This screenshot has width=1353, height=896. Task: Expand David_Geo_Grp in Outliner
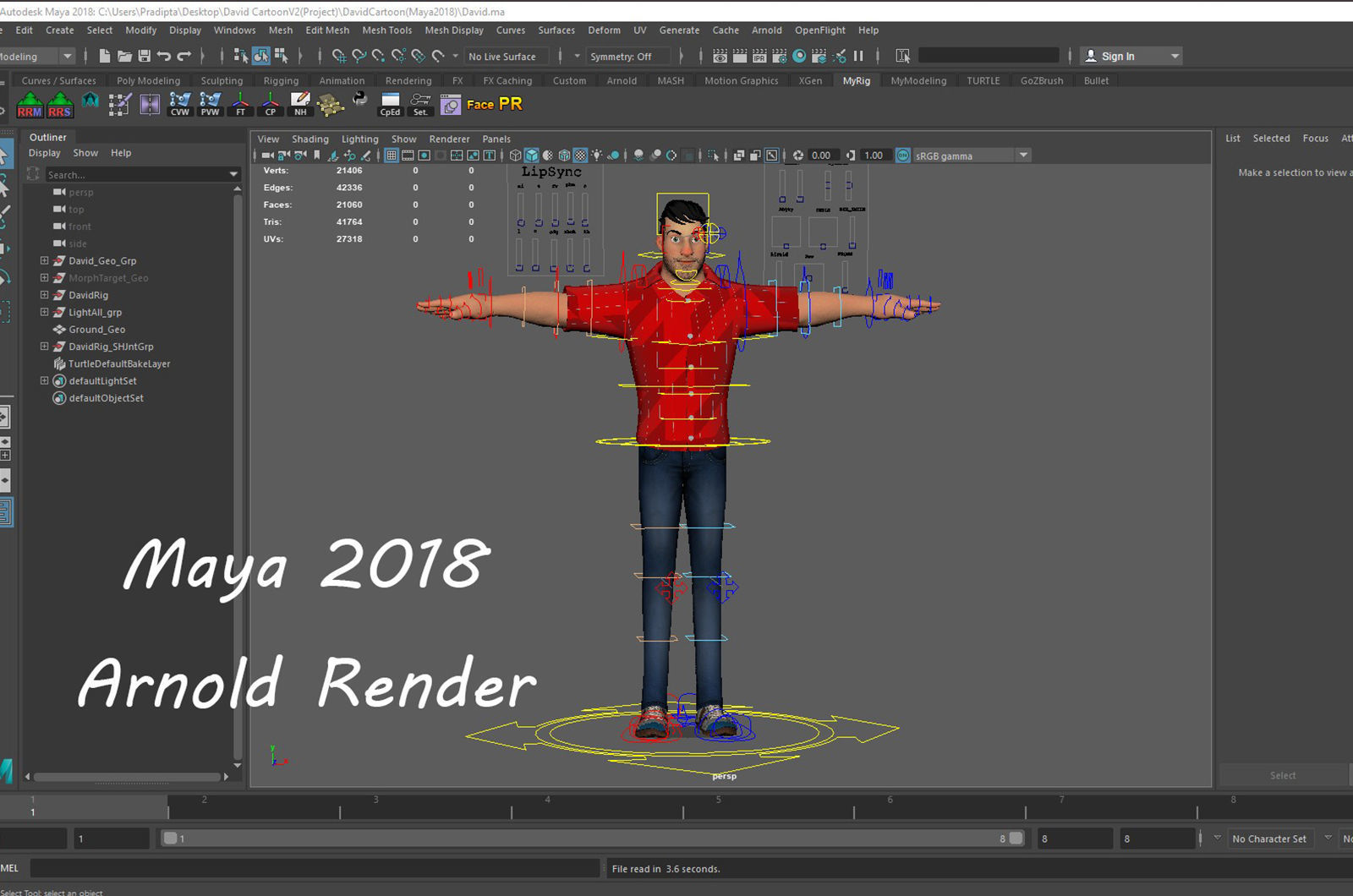(45, 260)
